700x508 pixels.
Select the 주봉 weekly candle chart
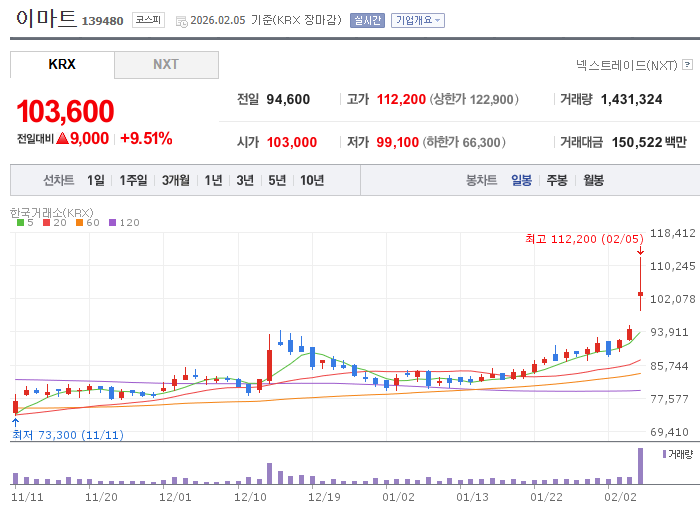[557, 180]
